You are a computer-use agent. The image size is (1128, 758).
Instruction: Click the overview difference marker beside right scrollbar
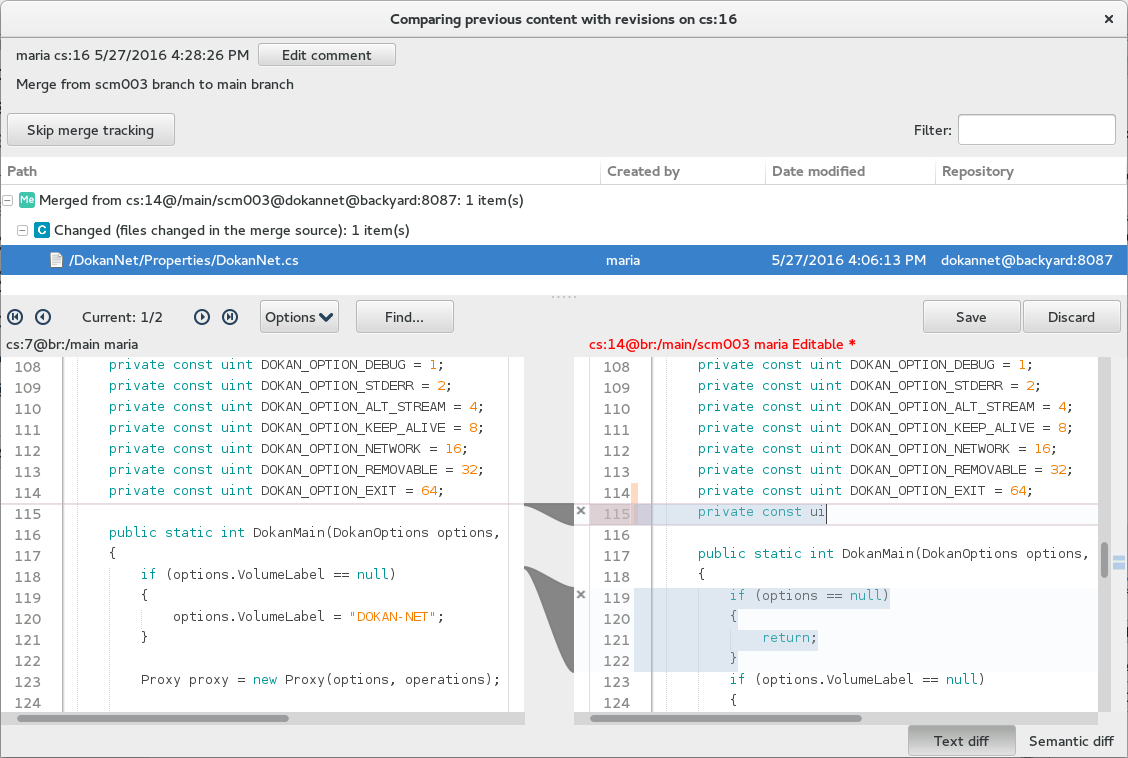coord(1119,562)
